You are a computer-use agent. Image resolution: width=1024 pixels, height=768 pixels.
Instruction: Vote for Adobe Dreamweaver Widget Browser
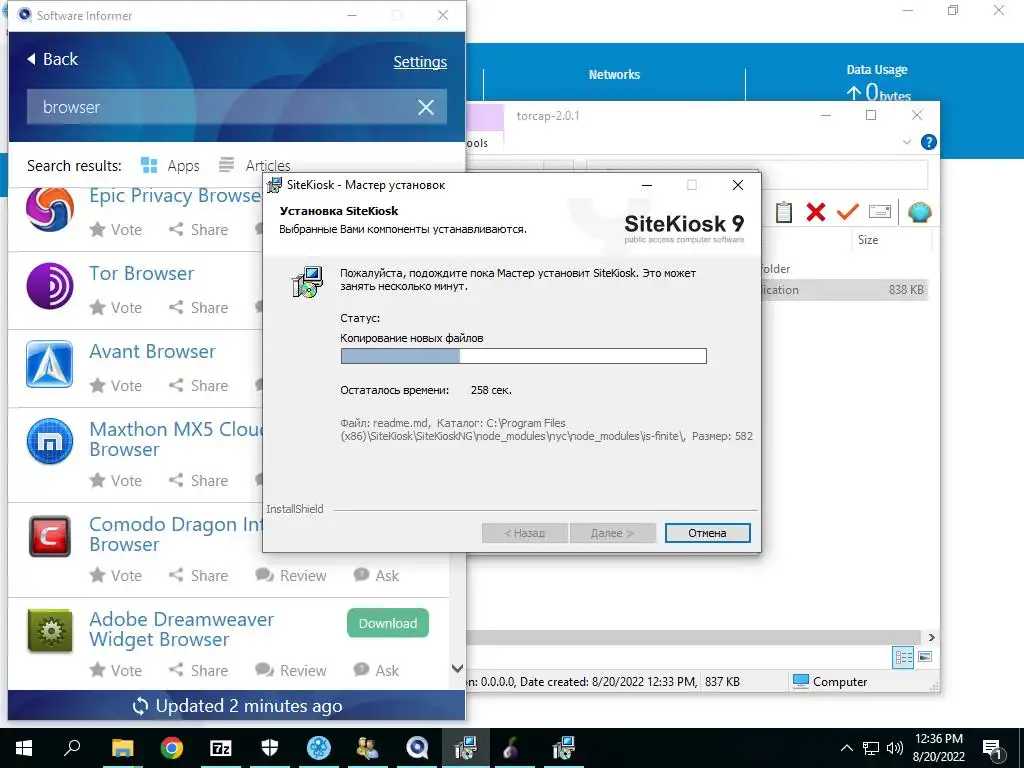point(116,671)
